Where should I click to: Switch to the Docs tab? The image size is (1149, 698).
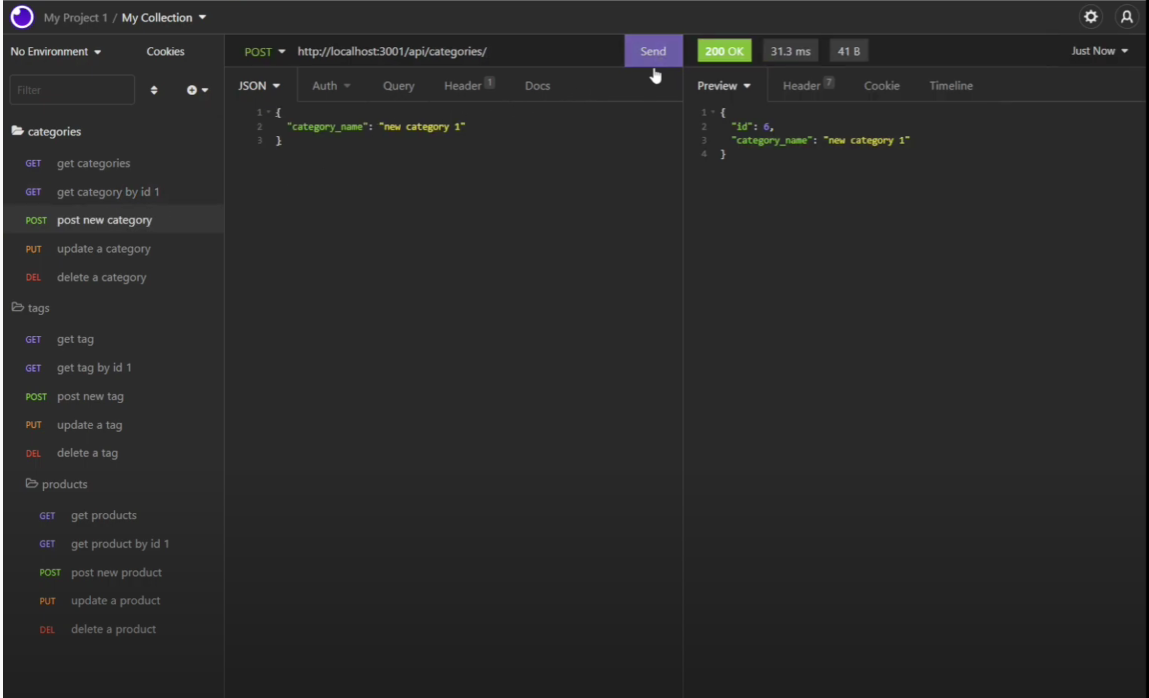click(537, 86)
